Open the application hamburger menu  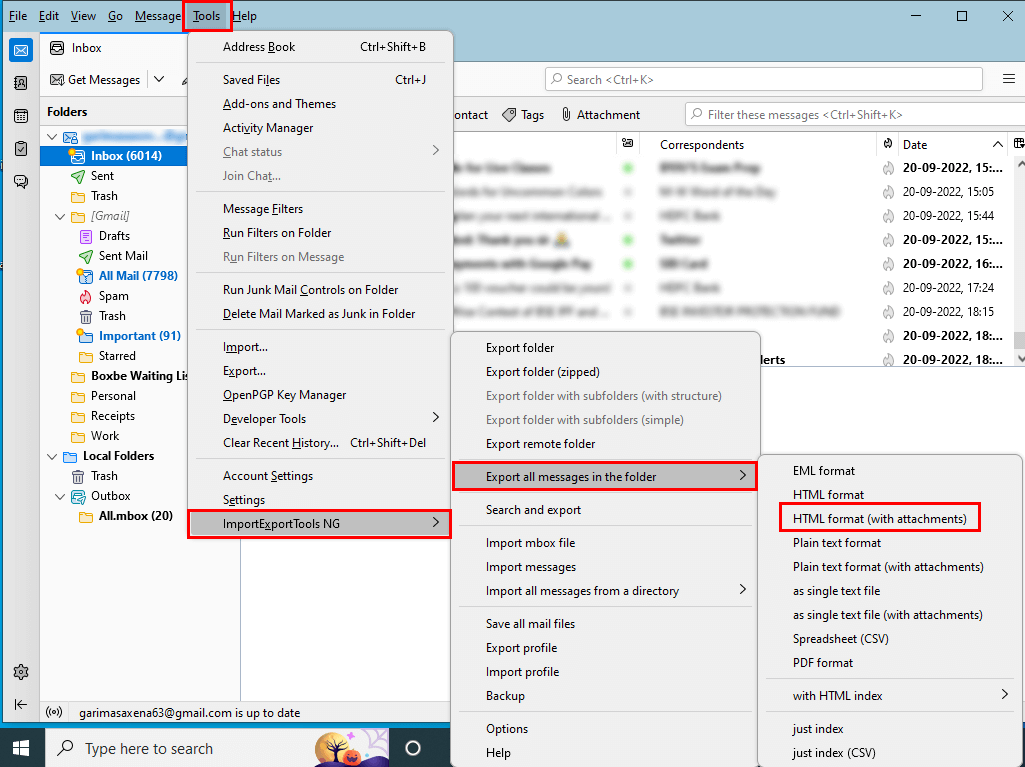tap(1009, 79)
